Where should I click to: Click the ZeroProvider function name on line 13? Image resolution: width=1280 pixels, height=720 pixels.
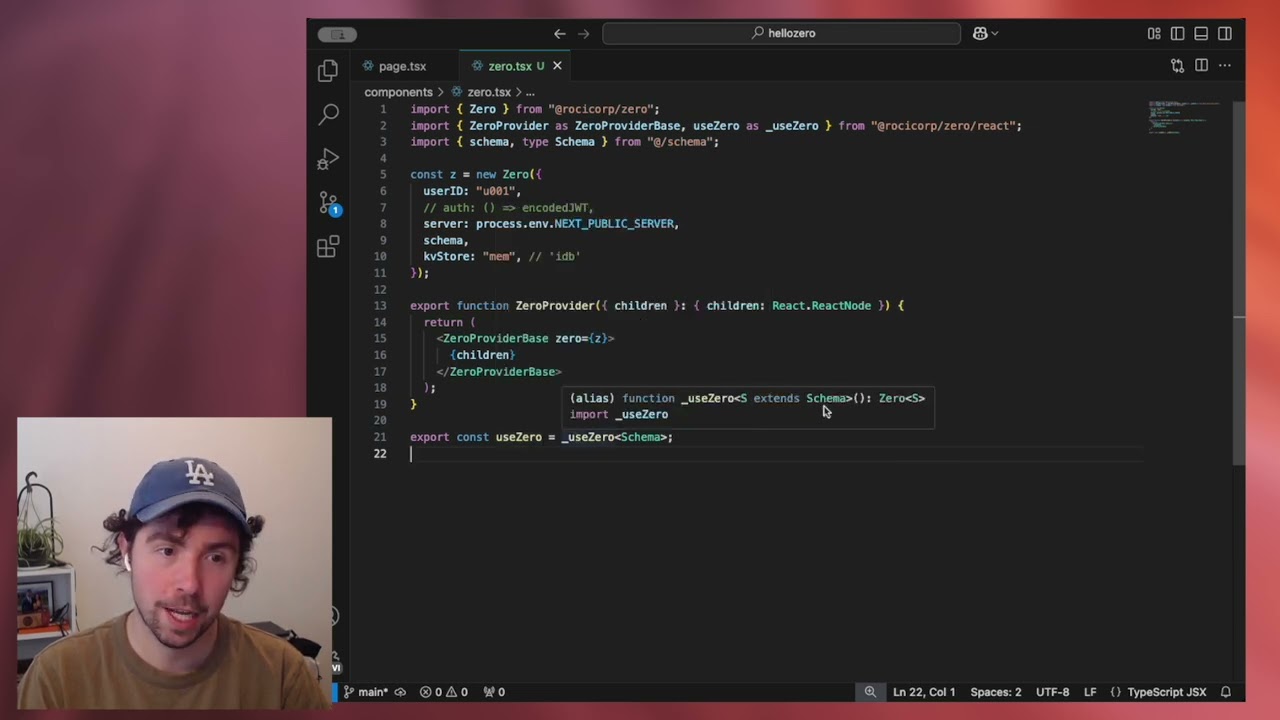tap(554, 306)
